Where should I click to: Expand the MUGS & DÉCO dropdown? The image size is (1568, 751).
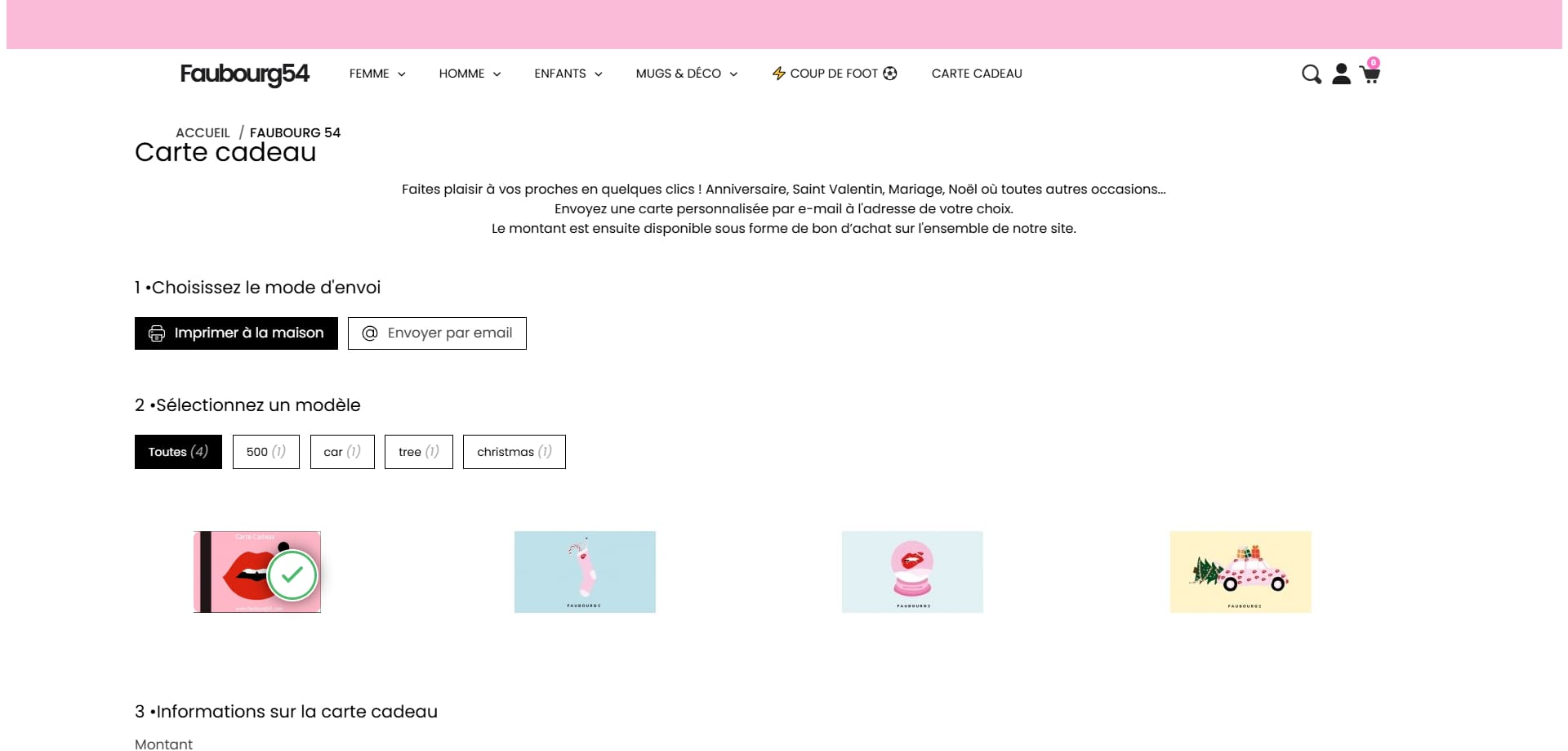tap(687, 74)
